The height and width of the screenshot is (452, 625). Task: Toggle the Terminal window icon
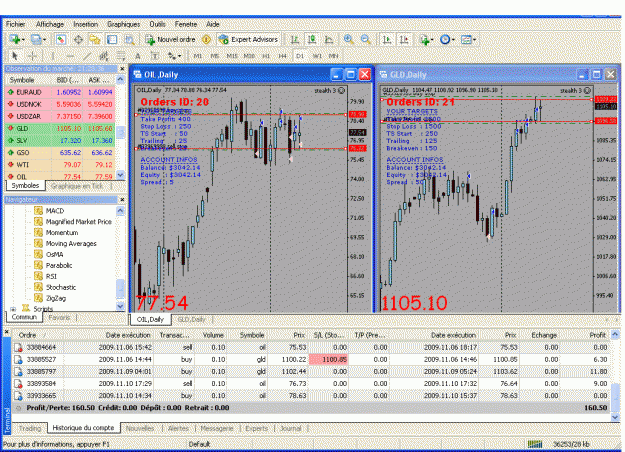(112, 39)
